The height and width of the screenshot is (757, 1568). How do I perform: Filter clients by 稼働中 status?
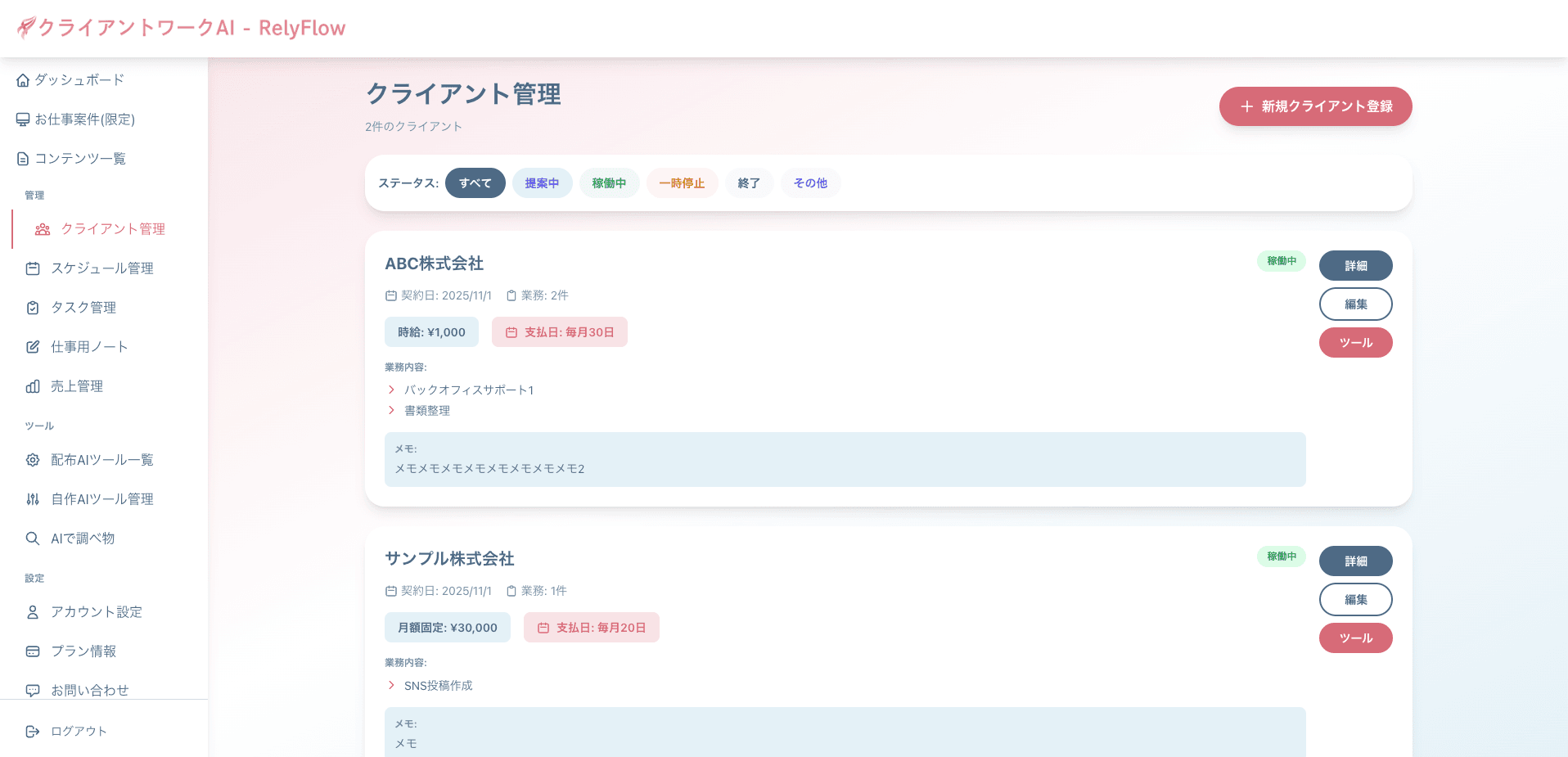(609, 182)
